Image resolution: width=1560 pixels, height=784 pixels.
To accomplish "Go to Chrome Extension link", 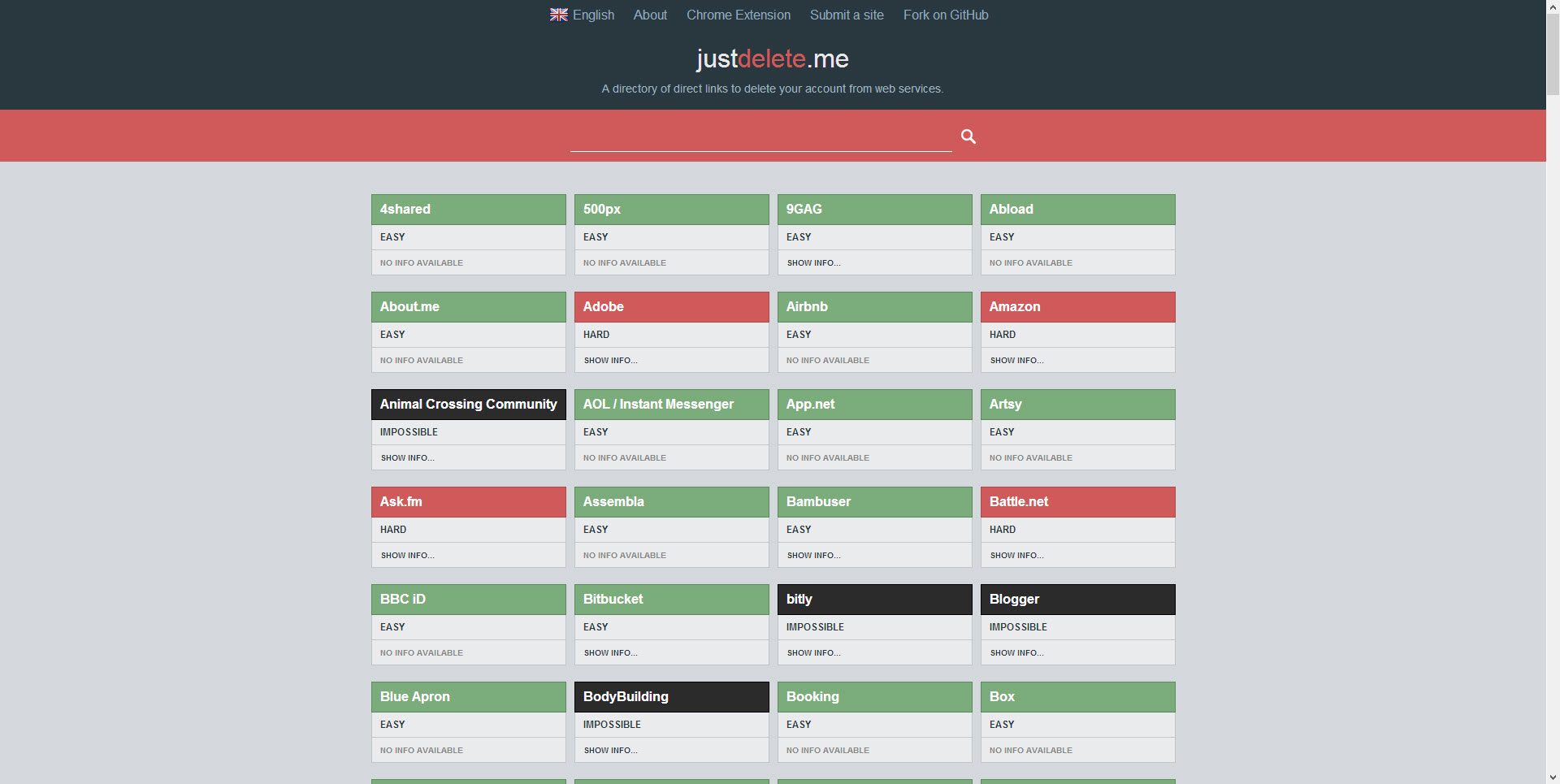I will pos(738,15).
